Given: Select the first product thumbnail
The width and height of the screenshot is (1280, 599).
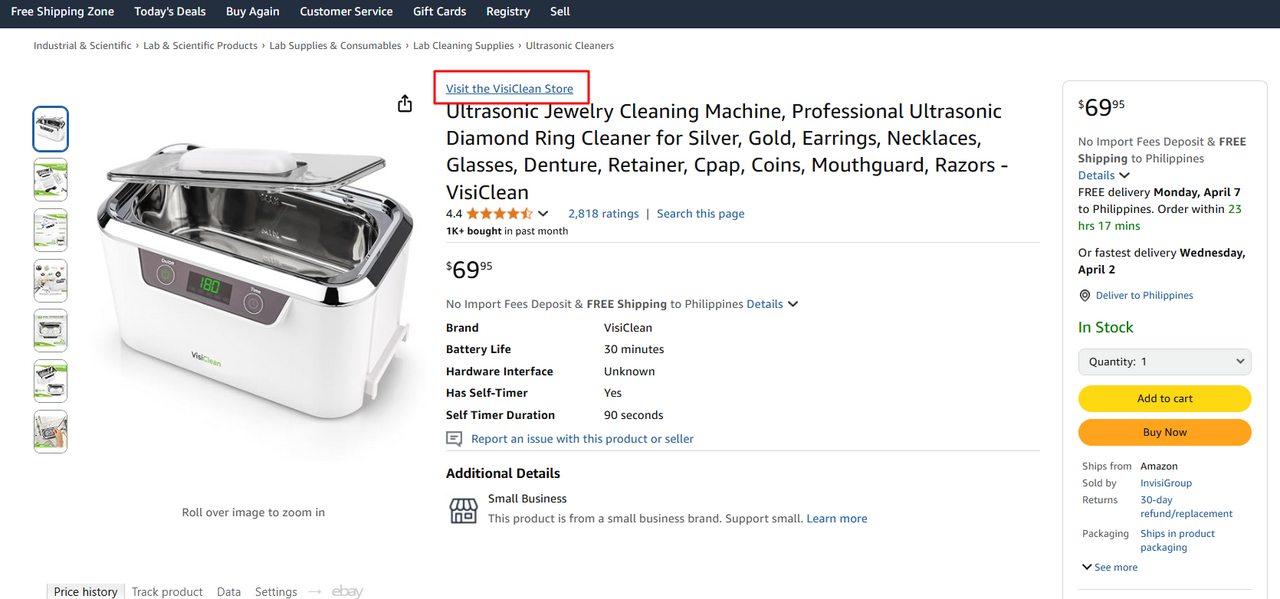Looking at the screenshot, I should (51, 129).
